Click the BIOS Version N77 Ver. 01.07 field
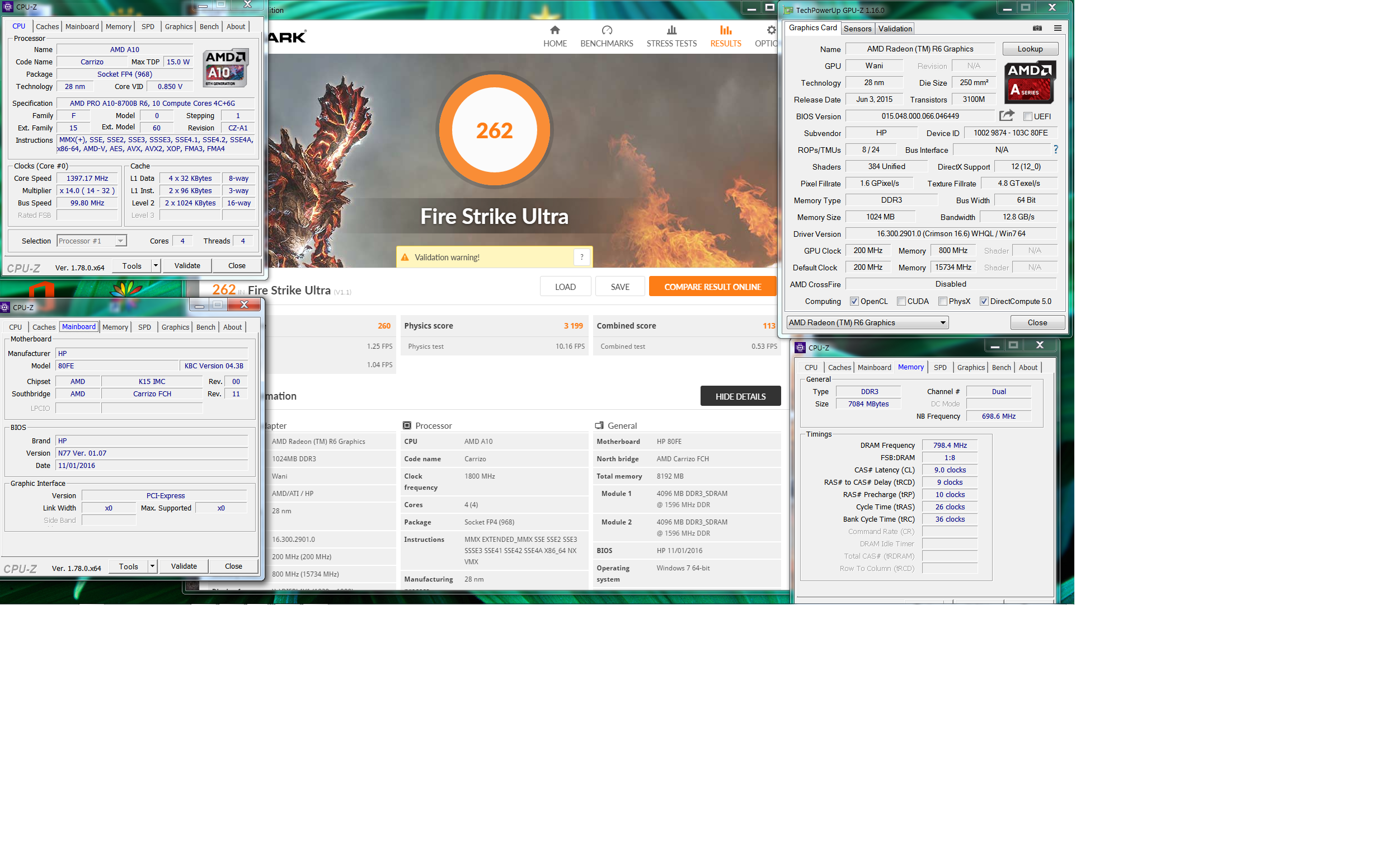This screenshot has height=843, width=1400. point(152,453)
